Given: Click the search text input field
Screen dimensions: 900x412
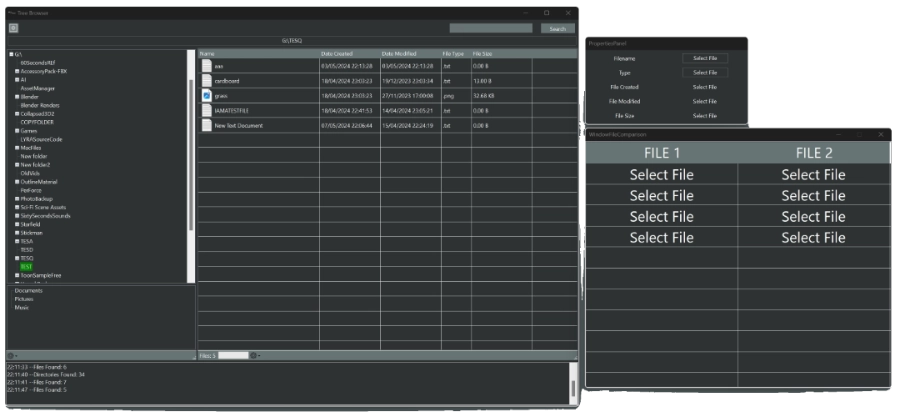Looking at the screenshot, I should [x=491, y=28].
